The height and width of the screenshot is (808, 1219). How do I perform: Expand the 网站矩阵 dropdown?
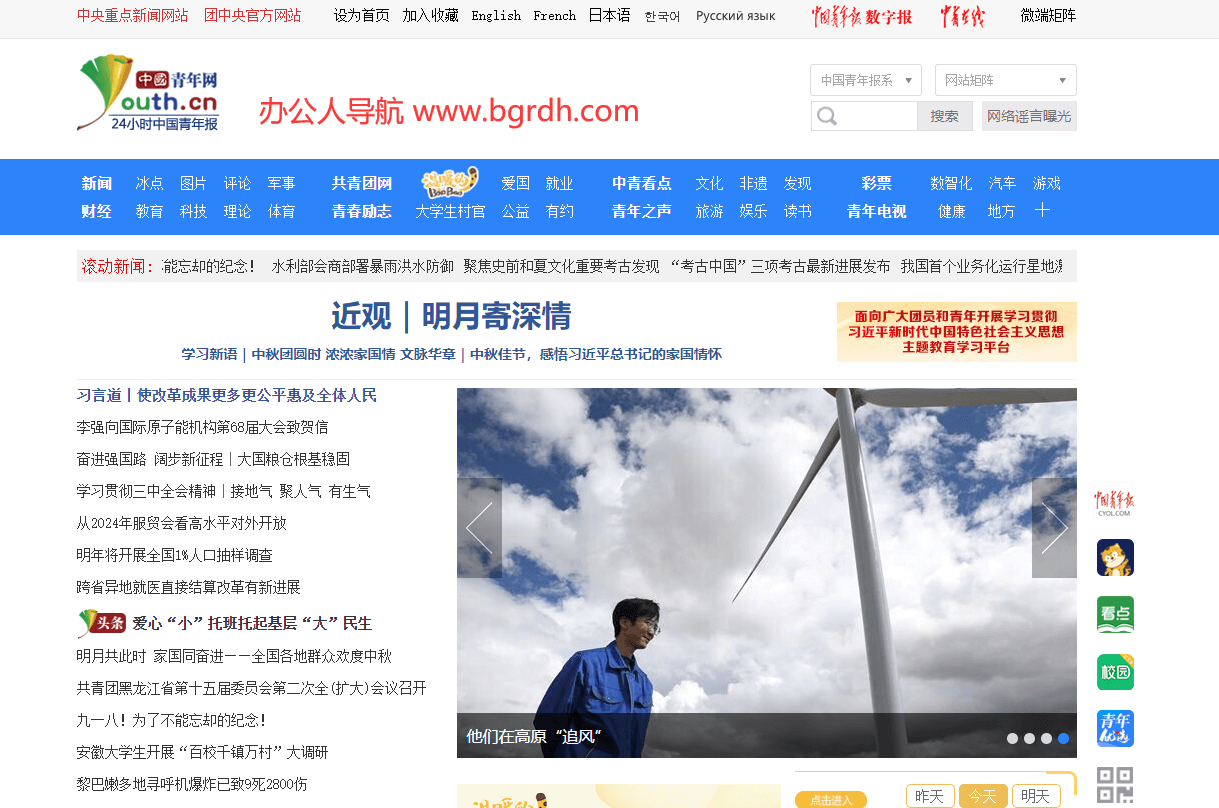pyautogui.click(x=1005, y=80)
